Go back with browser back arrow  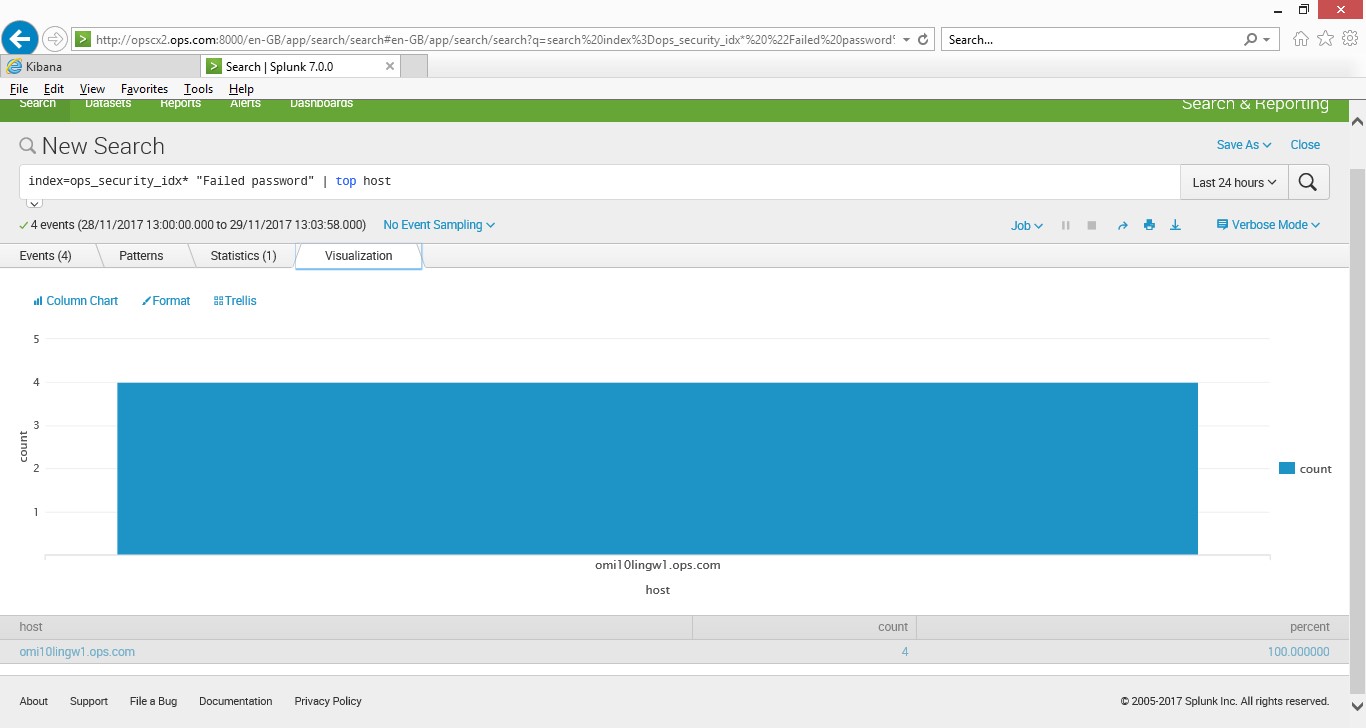pos(20,38)
